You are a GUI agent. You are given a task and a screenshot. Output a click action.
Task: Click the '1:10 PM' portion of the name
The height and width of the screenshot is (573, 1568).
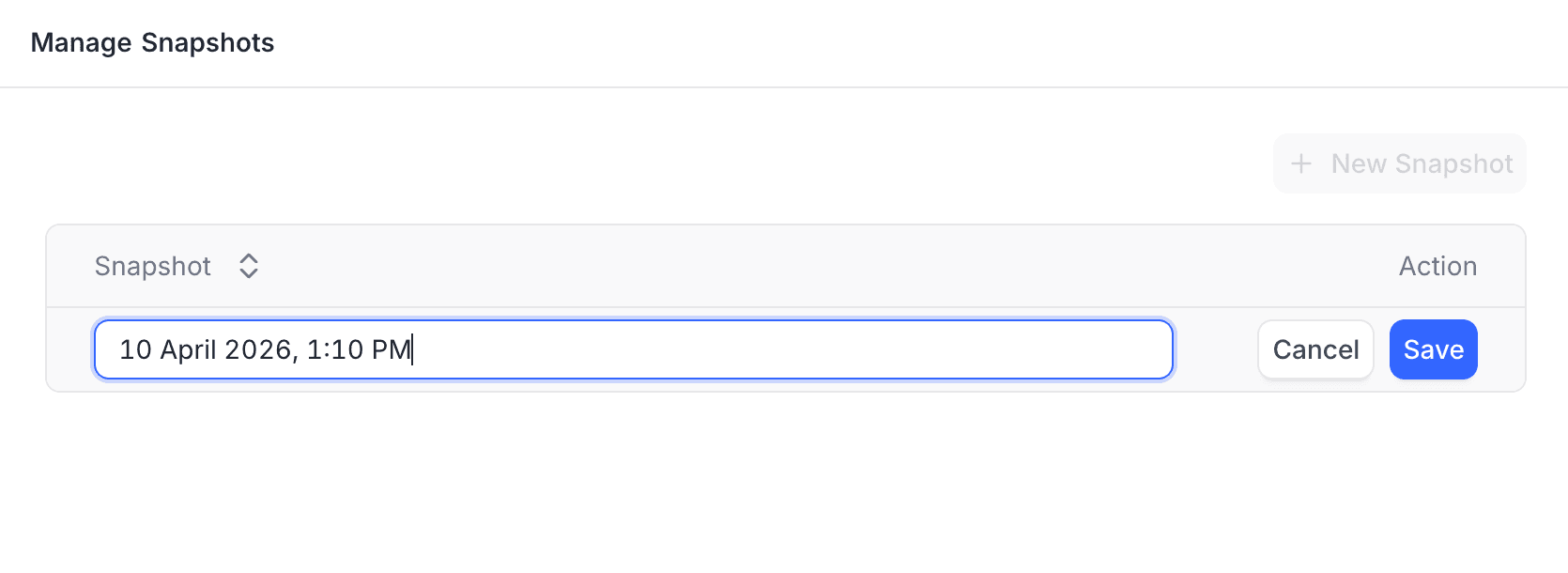click(x=359, y=349)
